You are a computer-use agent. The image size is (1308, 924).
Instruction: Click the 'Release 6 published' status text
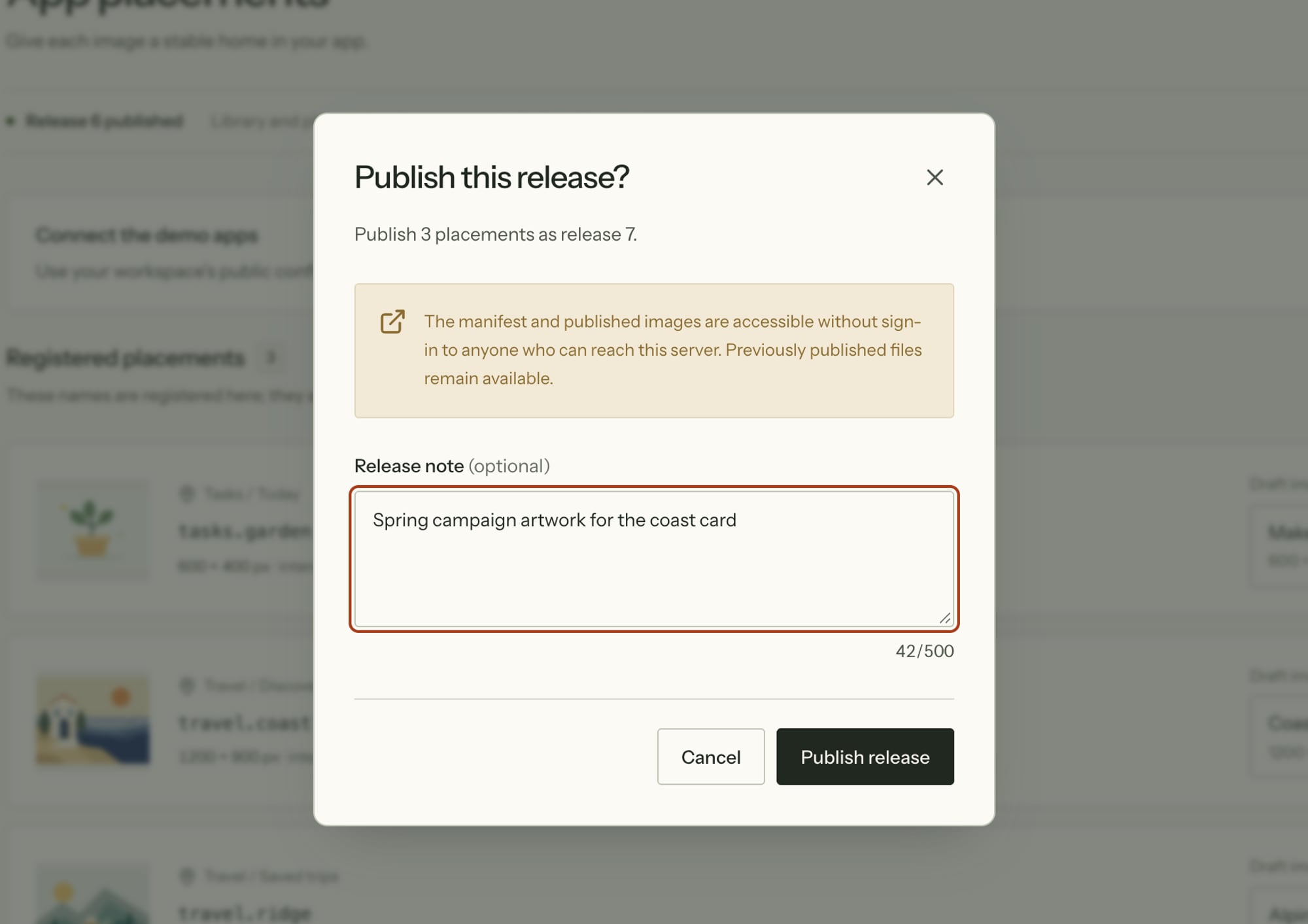click(x=105, y=121)
